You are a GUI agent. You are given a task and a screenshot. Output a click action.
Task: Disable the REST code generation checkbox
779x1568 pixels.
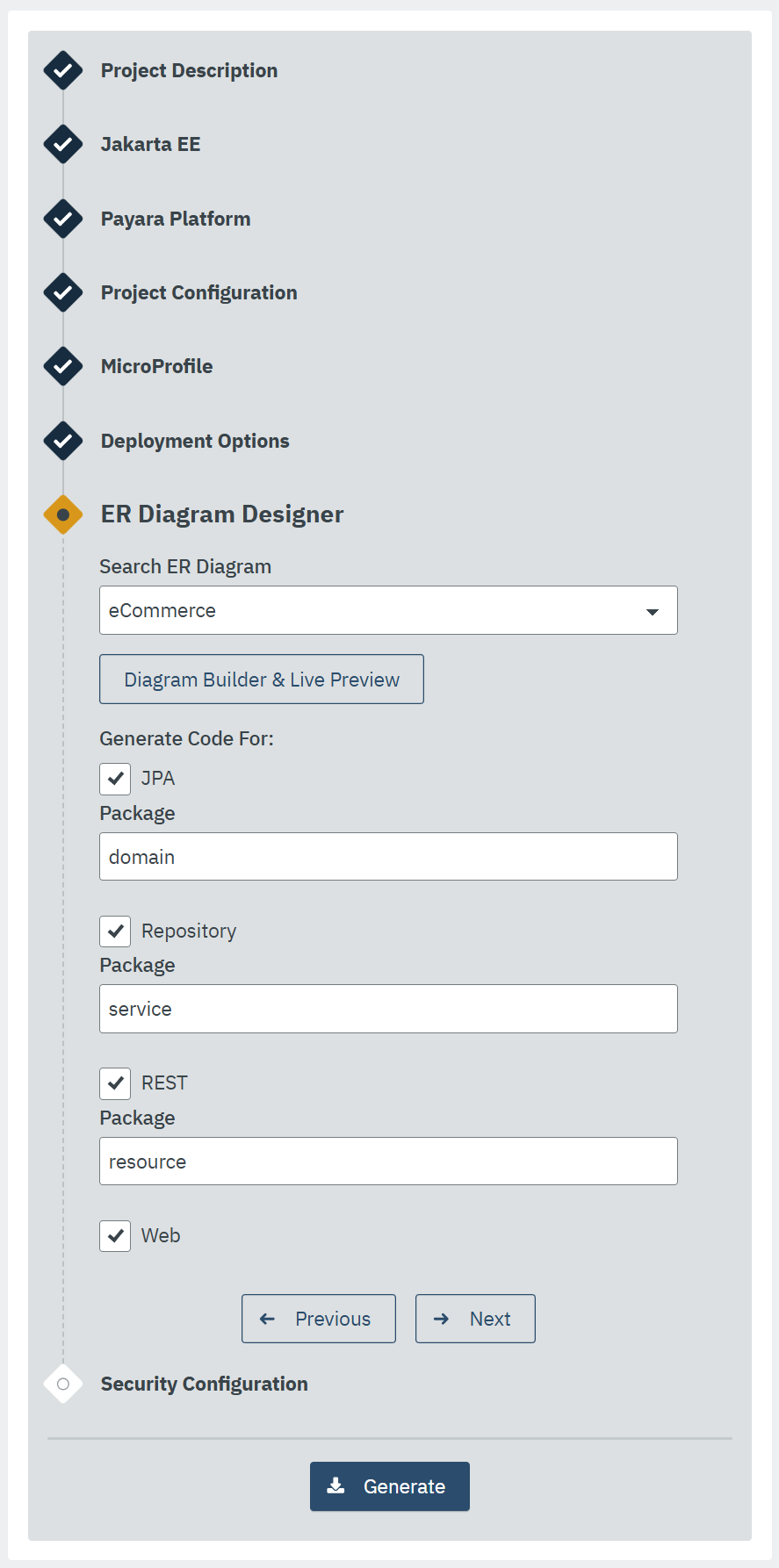[115, 1083]
